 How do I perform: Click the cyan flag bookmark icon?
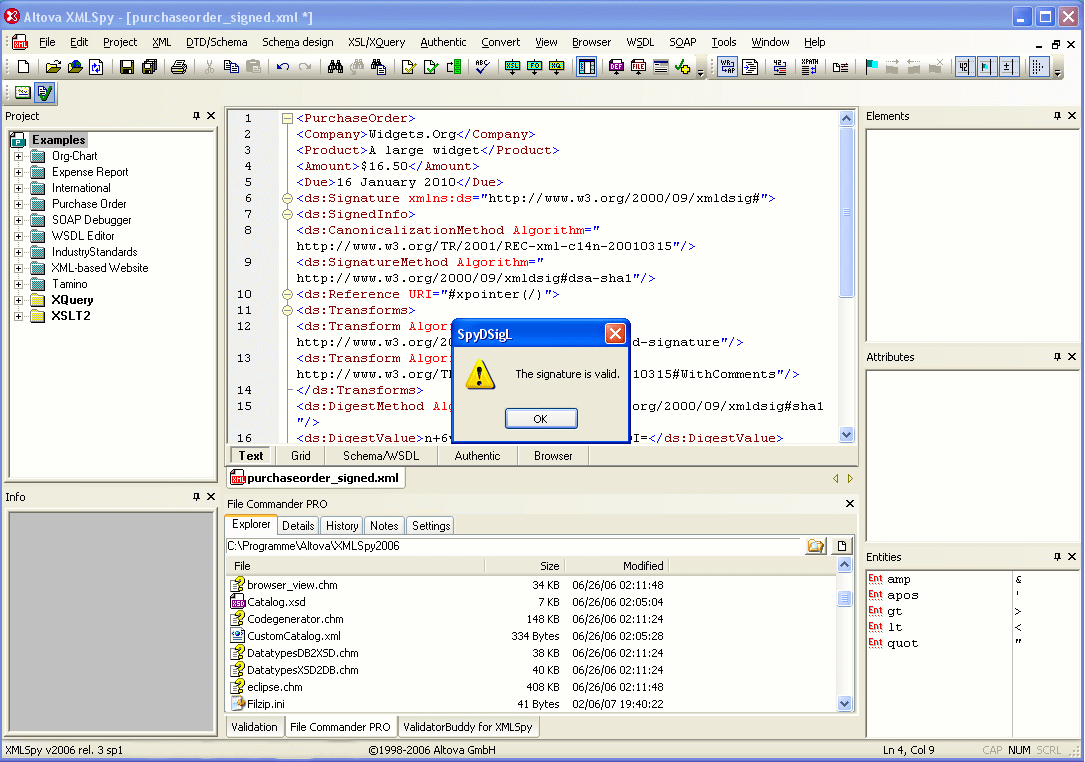point(871,67)
